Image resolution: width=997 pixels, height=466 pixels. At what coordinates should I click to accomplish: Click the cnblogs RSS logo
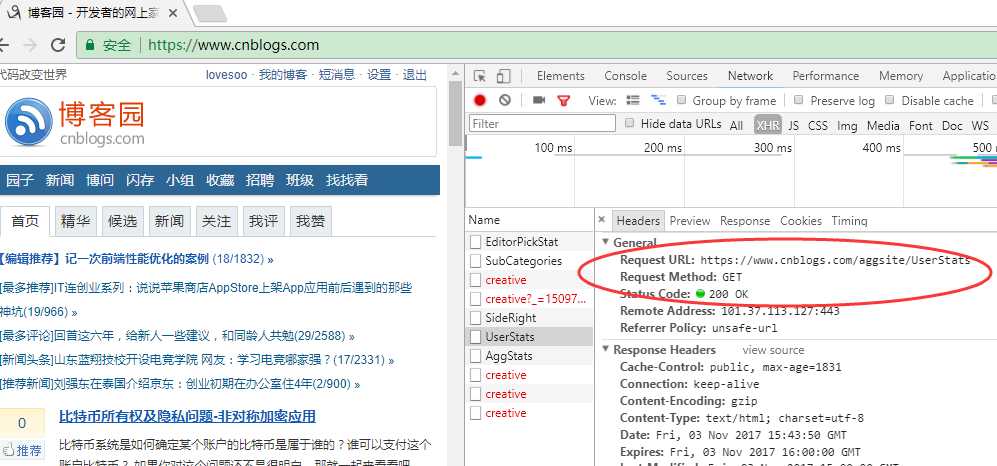point(29,122)
